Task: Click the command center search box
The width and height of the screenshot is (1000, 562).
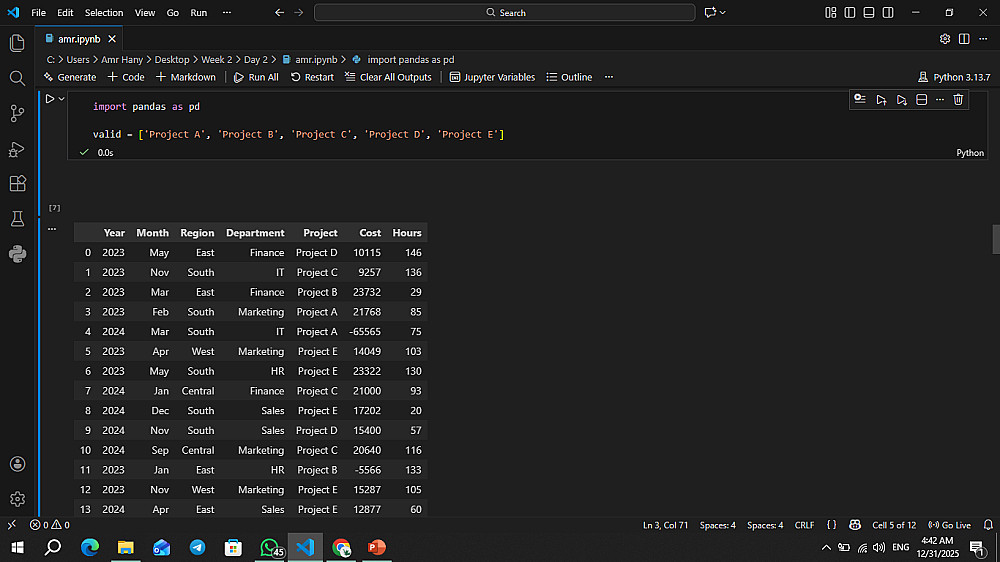Action: (x=504, y=13)
